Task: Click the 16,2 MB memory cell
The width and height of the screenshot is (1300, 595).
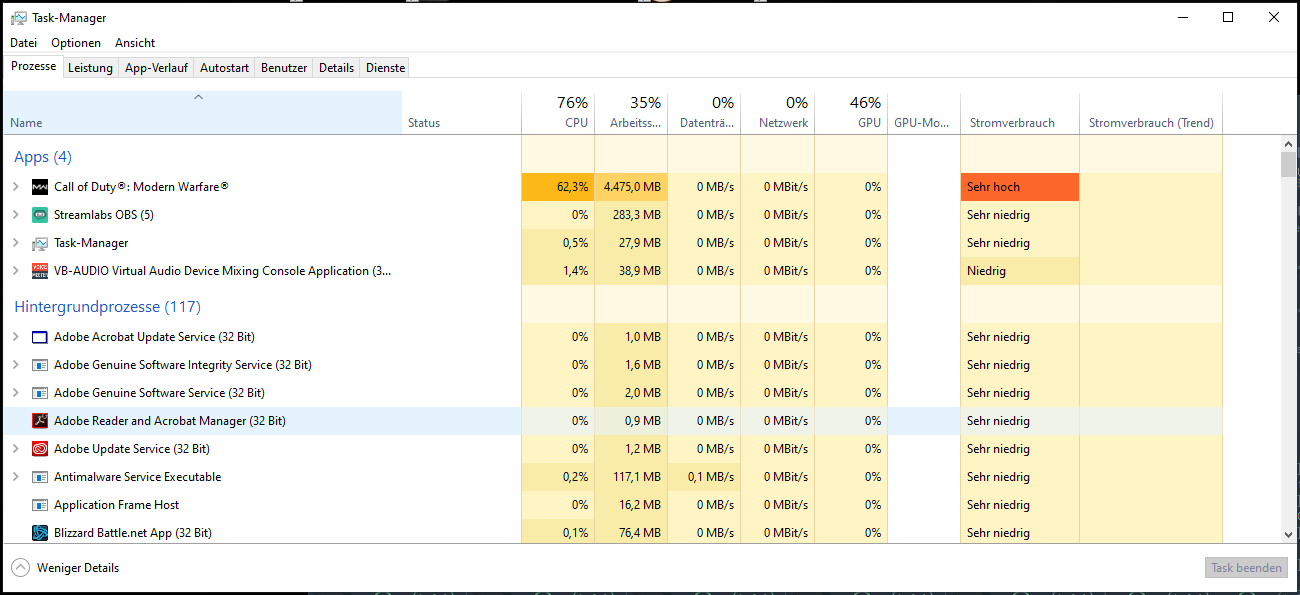Action: click(631, 505)
